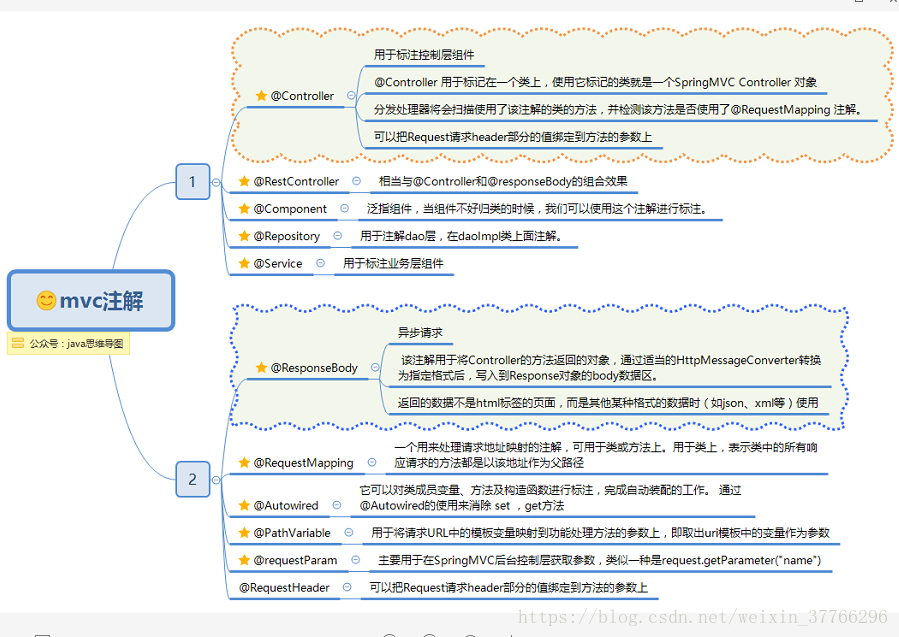Collapse the @RequestMapping branch
Screen dimensions: 899x637
[x=372, y=462]
